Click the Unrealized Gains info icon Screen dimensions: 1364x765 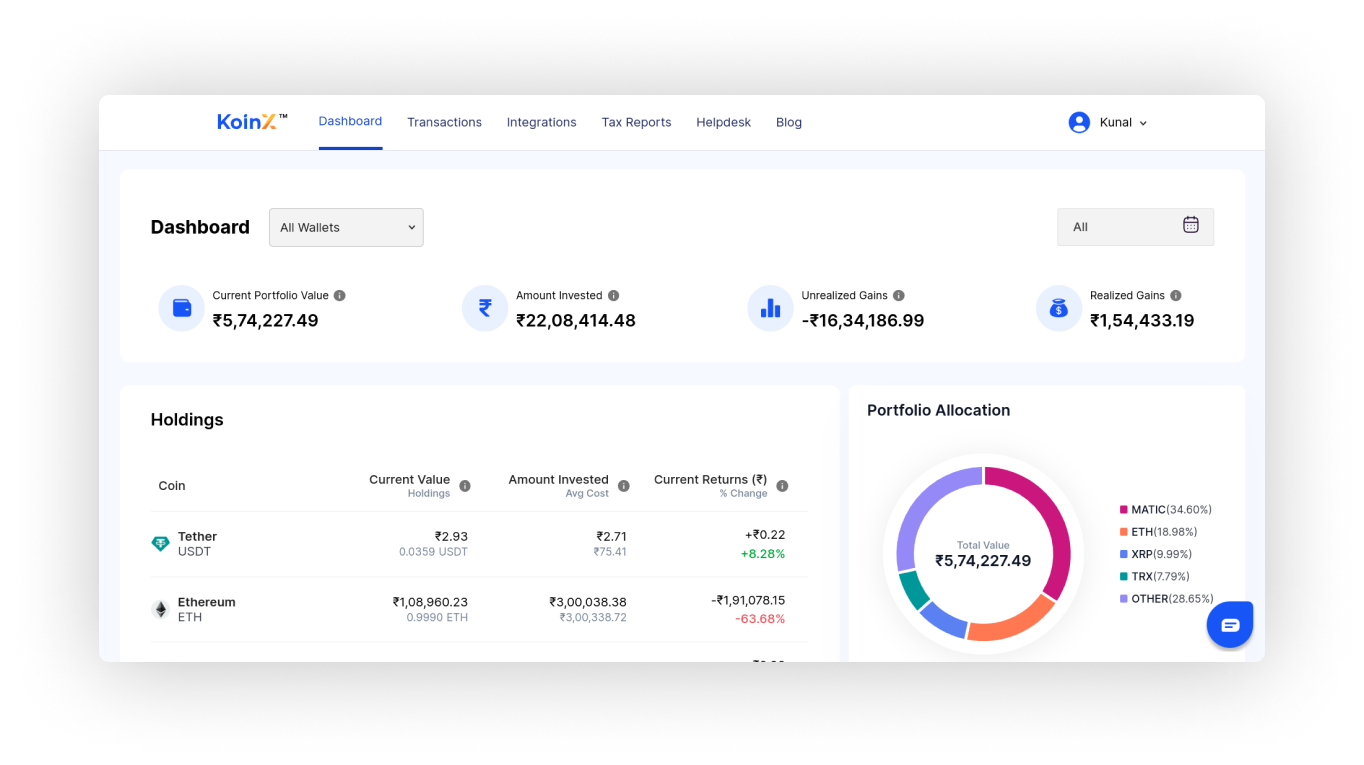899,296
